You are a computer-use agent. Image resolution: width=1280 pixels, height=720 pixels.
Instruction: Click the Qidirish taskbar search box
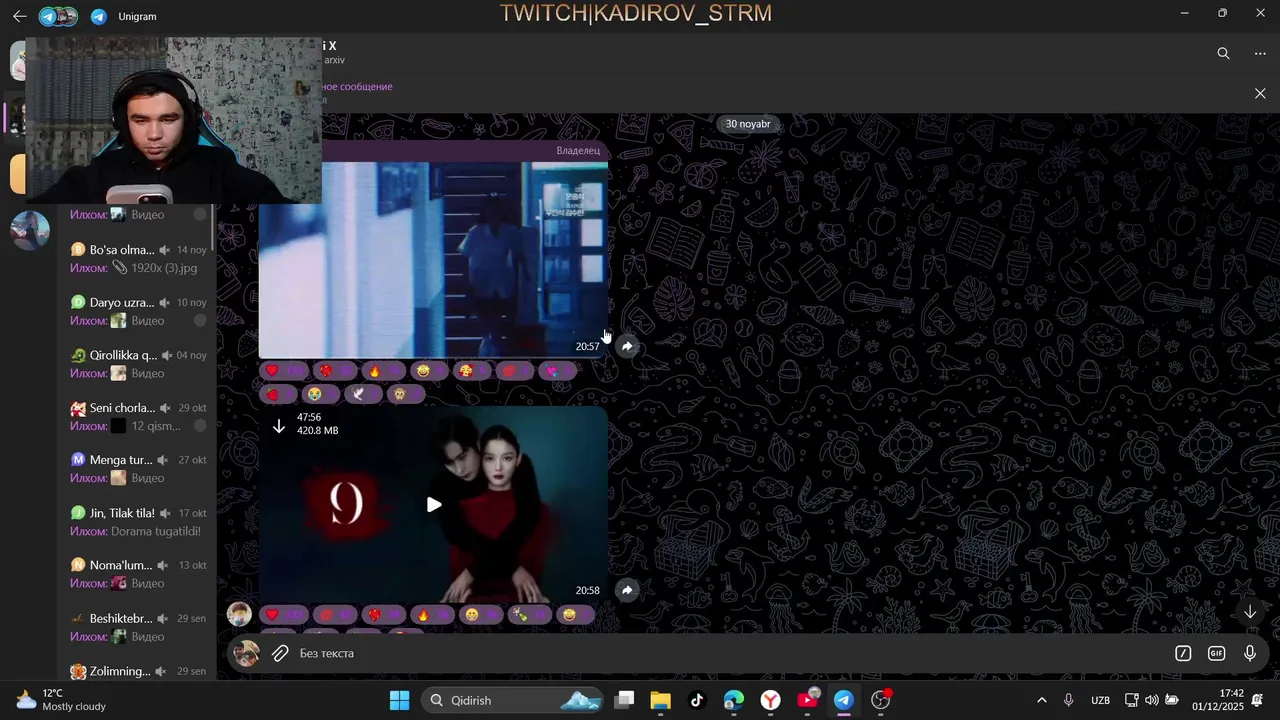513,700
